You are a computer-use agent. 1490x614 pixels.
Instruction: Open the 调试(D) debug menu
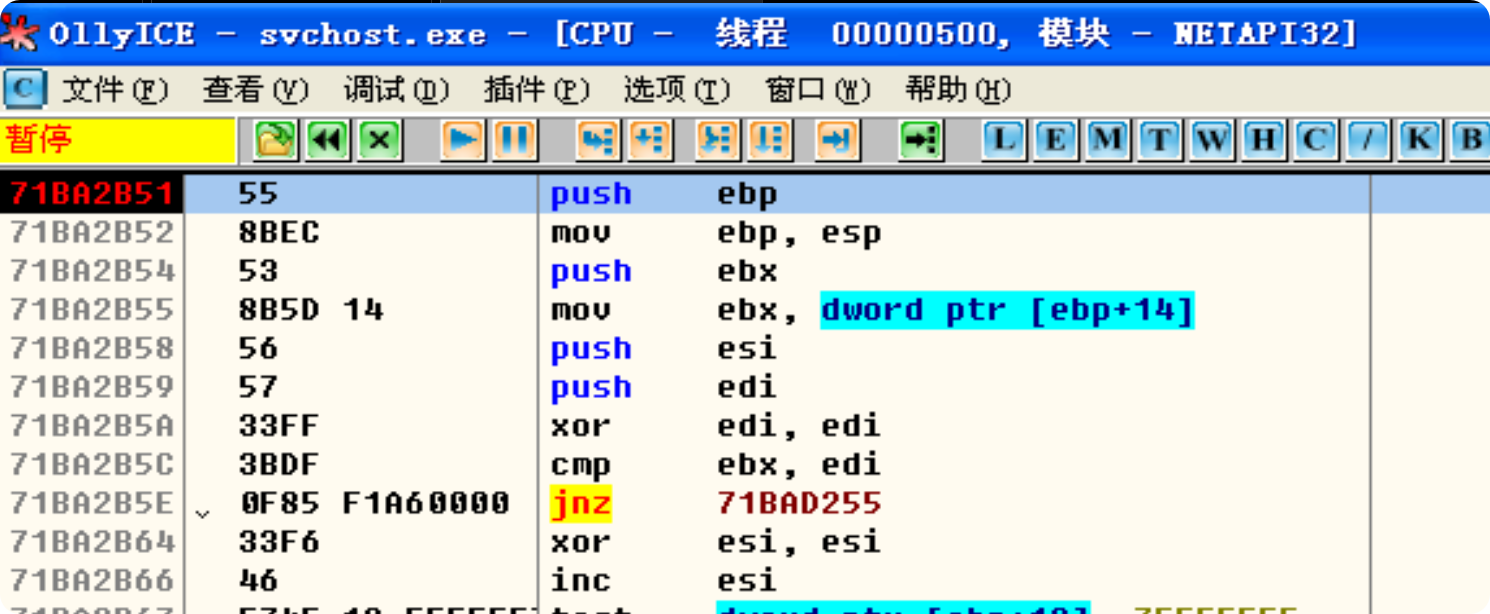point(396,91)
